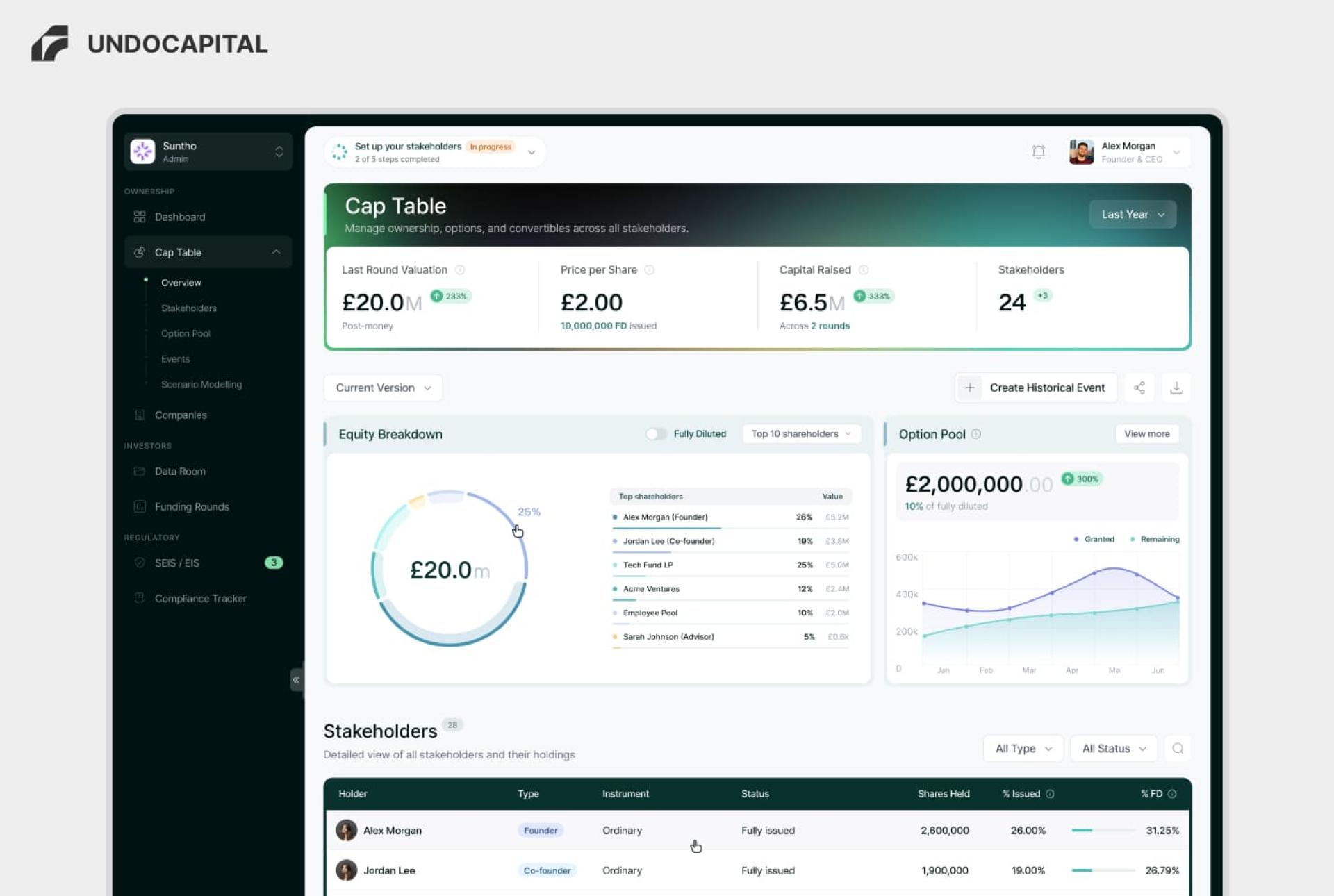Click the +3 stakeholders badge
Screen dimensions: 1334x896
1042,295
